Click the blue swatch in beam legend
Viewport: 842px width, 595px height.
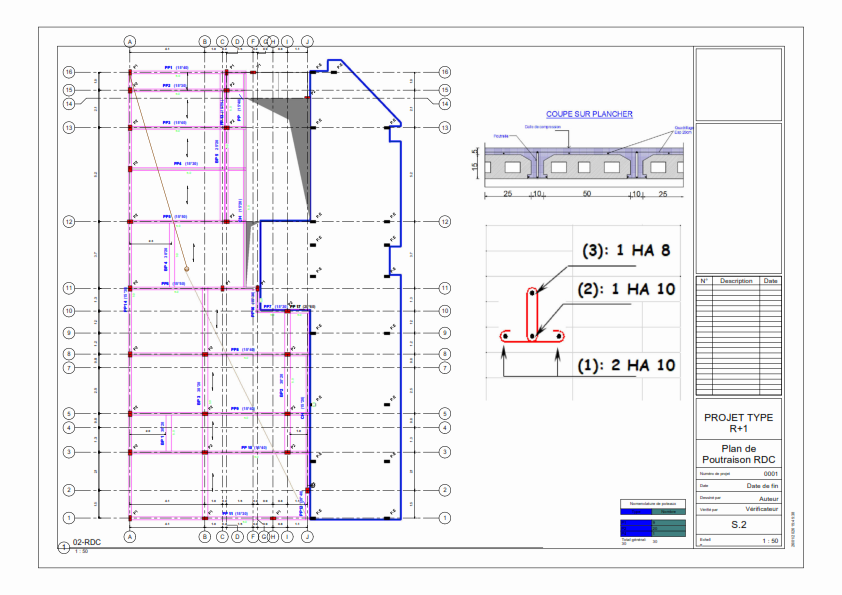635,526
